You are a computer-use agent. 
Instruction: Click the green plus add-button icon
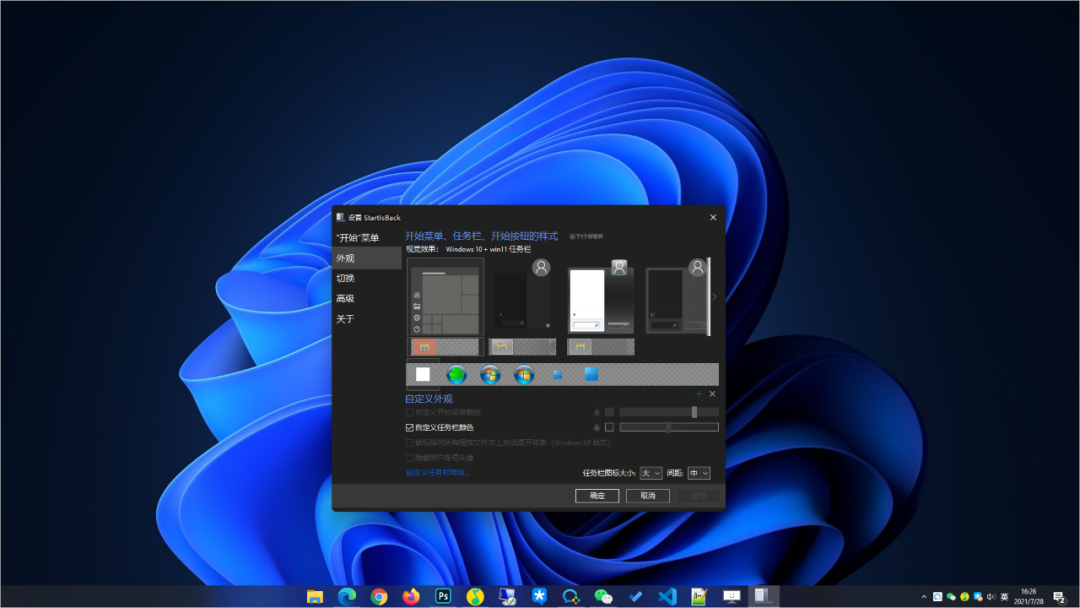tap(699, 394)
